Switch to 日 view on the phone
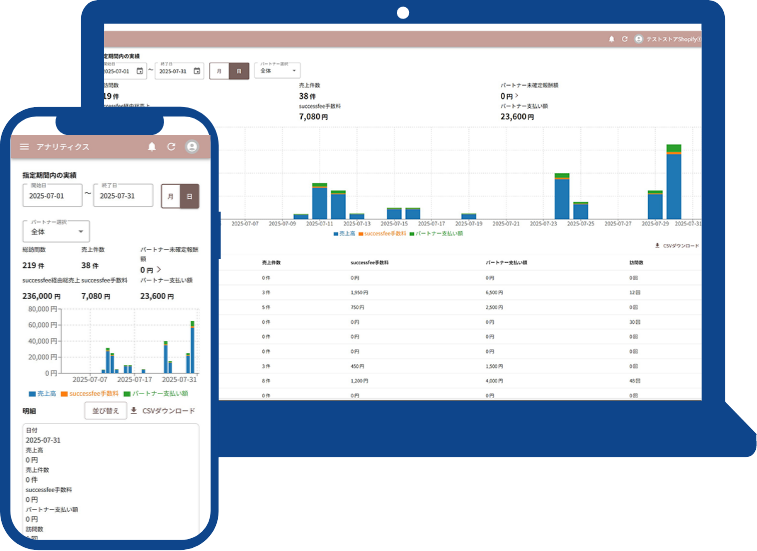This screenshot has height=551, width=757. (189, 196)
